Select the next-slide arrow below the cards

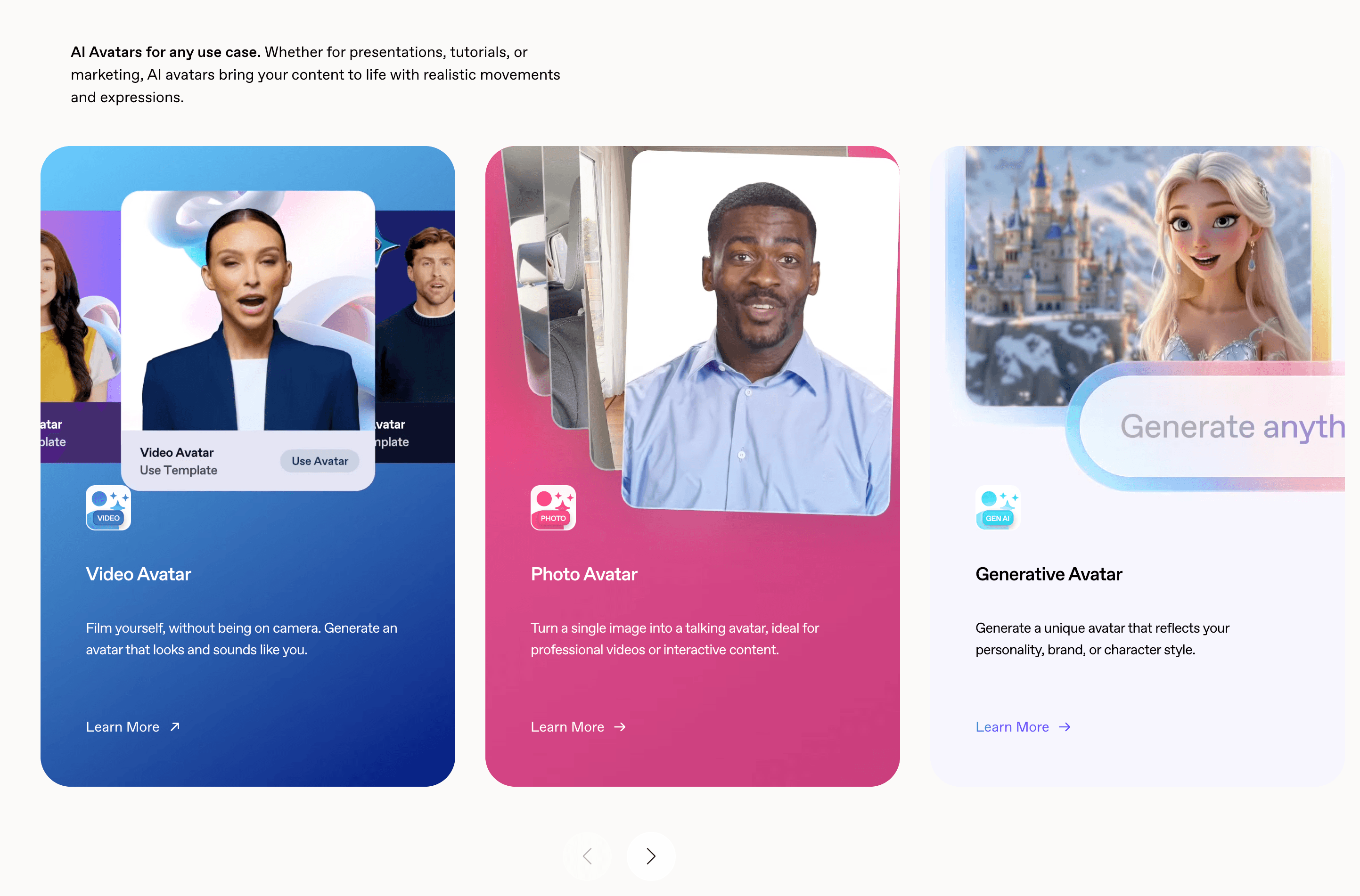coord(651,856)
